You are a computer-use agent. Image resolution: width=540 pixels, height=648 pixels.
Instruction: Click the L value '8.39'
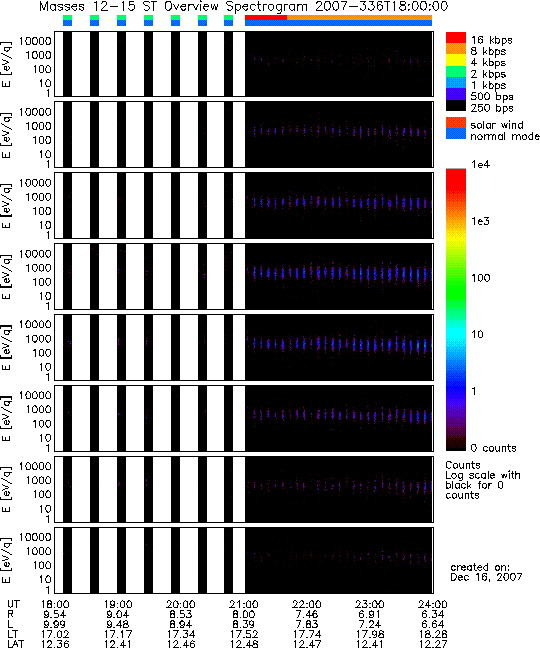(244, 624)
